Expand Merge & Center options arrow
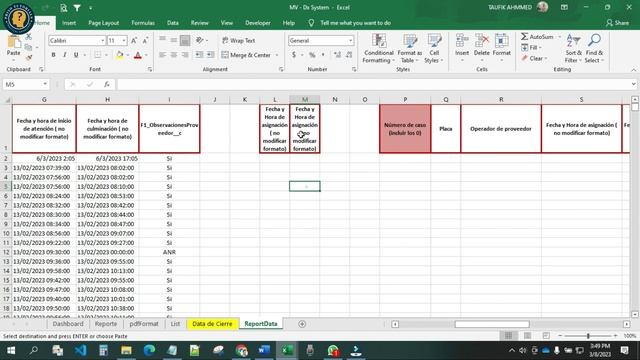Viewport: 640px width, 360px height. coord(277,55)
